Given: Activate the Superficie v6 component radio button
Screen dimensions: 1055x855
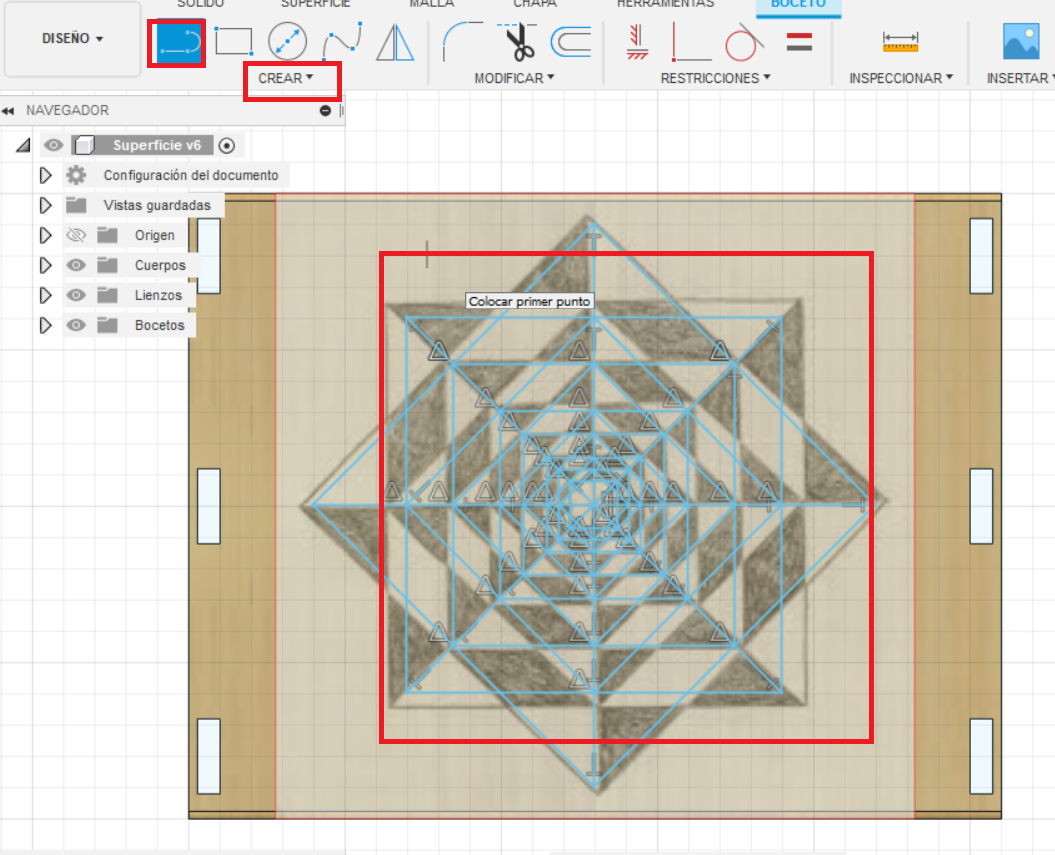Looking at the screenshot, I should tap(227, 145).
